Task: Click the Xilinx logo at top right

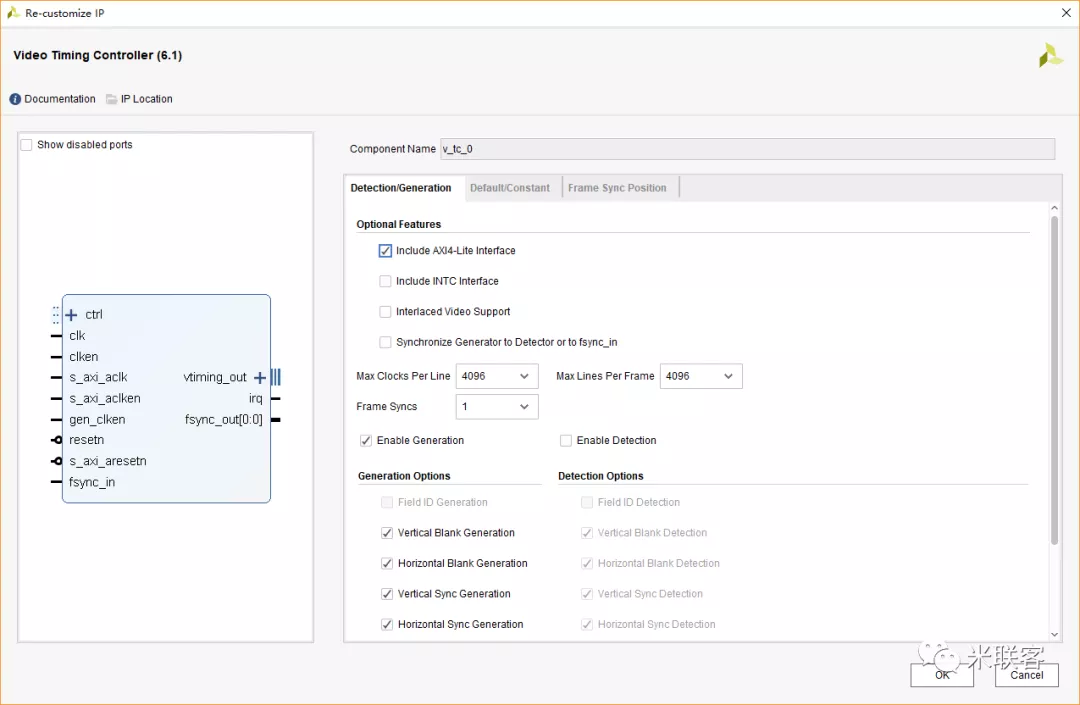Action: (1050, 56)
